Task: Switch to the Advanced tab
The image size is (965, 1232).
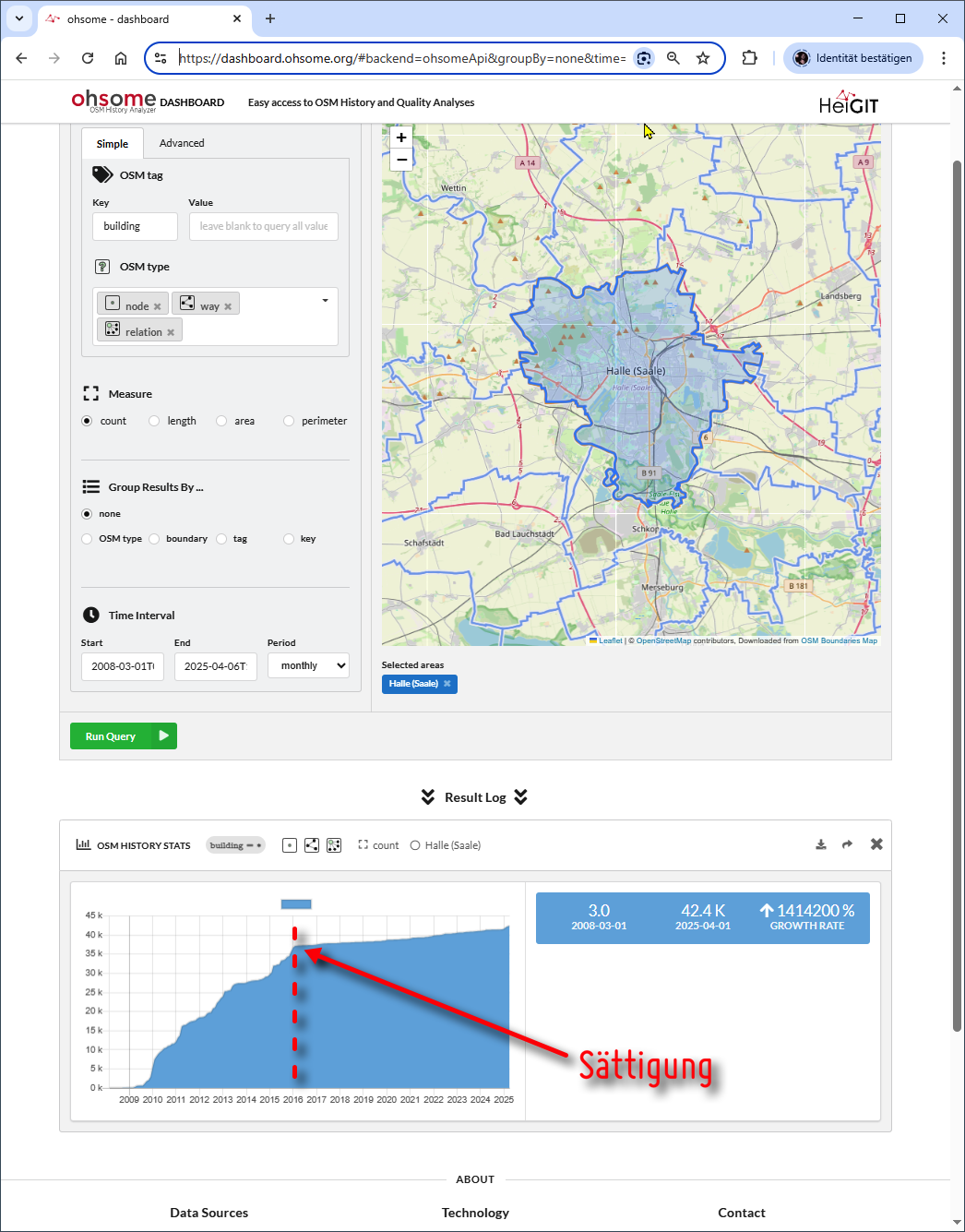Action: point(182,143)
